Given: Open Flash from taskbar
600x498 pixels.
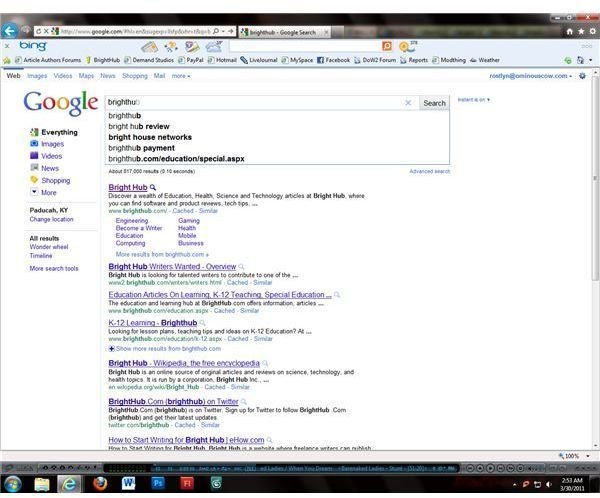Looking at the screenshot, I should (187, 483).
